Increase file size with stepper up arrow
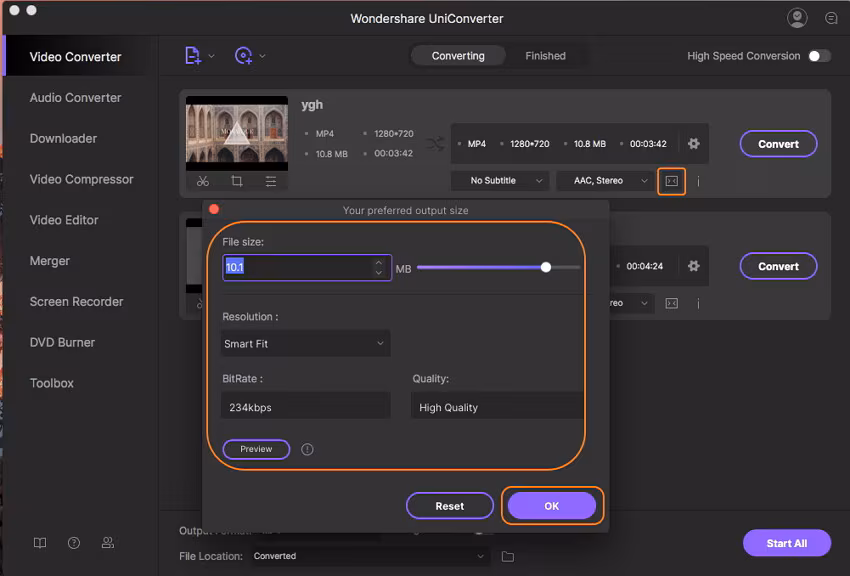 (x=379, y=262)
